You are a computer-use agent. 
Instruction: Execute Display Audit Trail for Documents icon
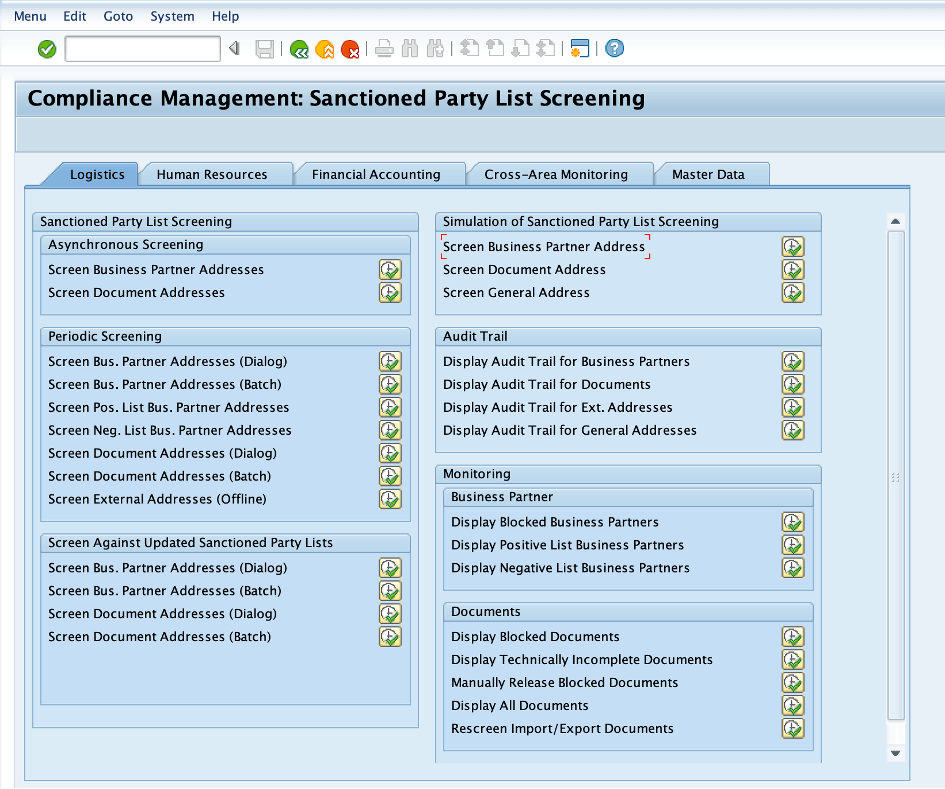tap(793, 385)
